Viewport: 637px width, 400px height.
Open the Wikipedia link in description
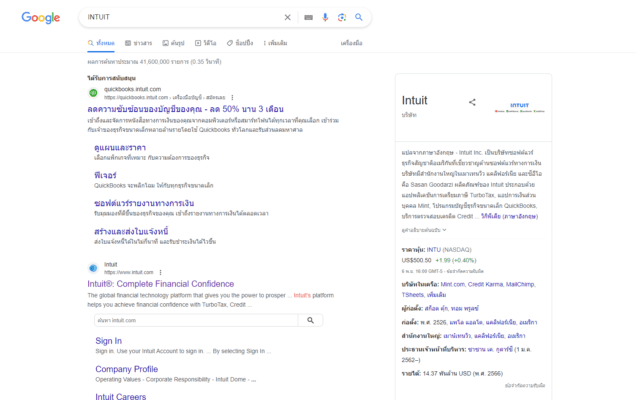(x=509, y=216)
